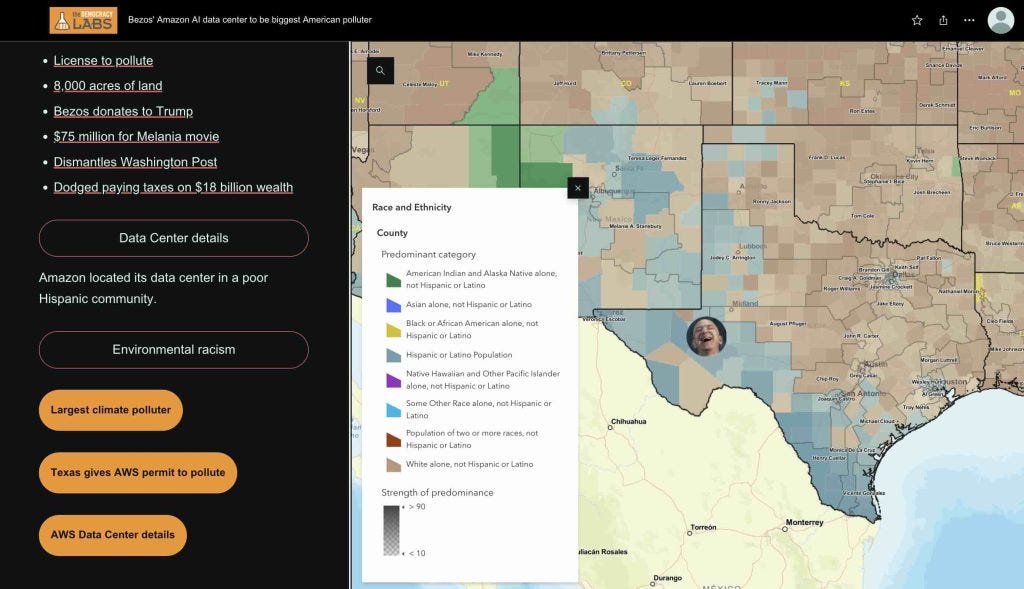Image resolution: width=1024 pixels, height=589 pixels.
Task: Click the Environmental racism button
Action: [x=174, y=350]
